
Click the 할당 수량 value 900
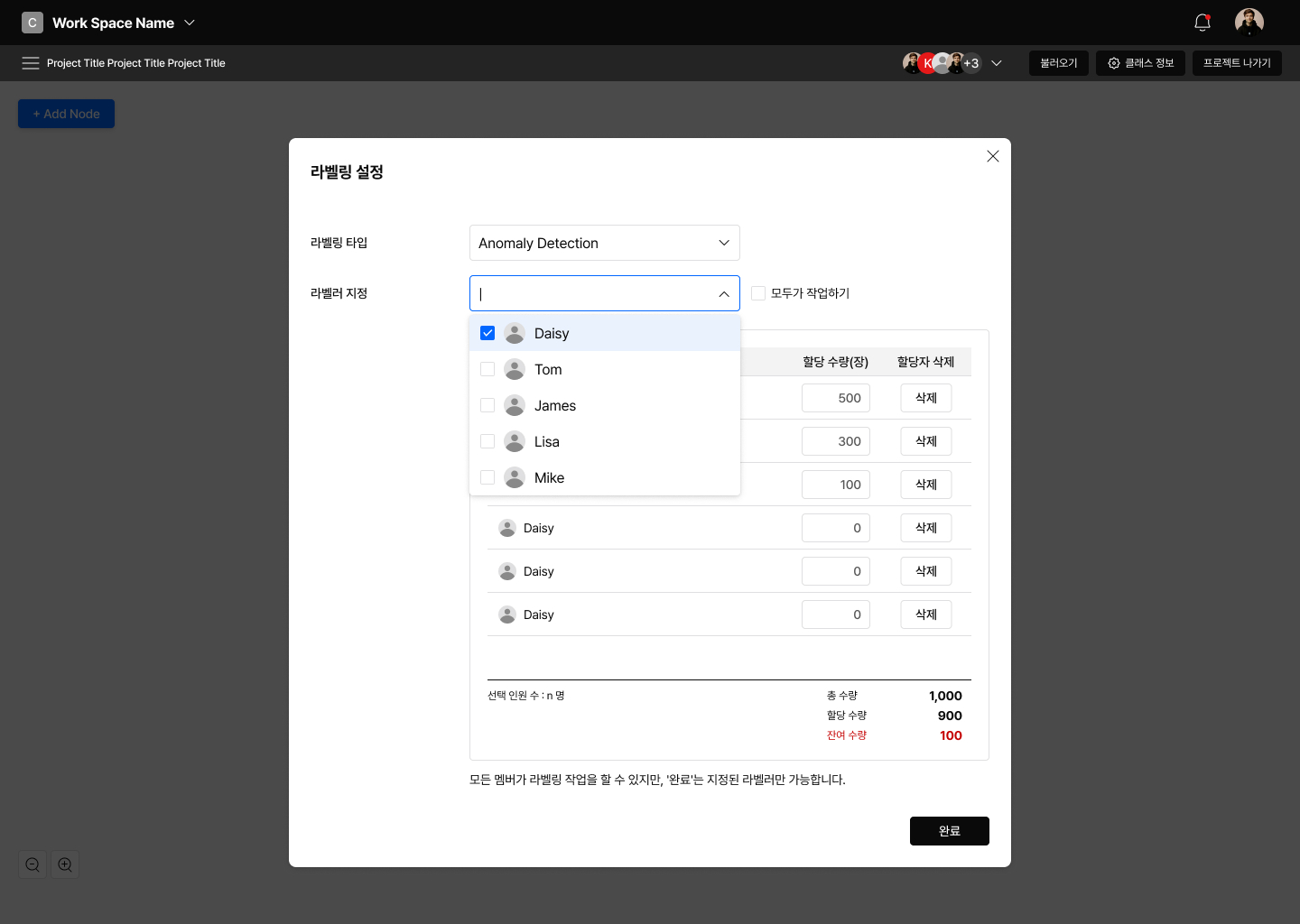[950, 716]
